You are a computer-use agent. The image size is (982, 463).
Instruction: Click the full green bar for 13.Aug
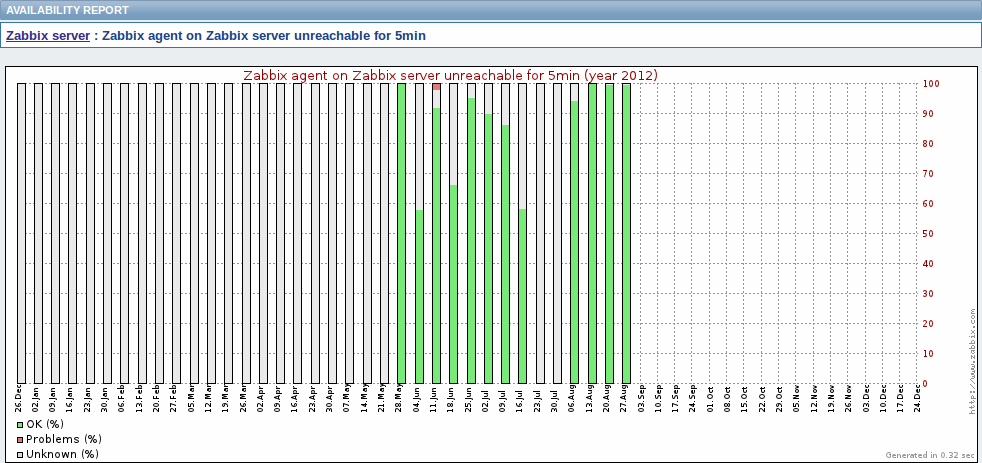click(592, 233)
